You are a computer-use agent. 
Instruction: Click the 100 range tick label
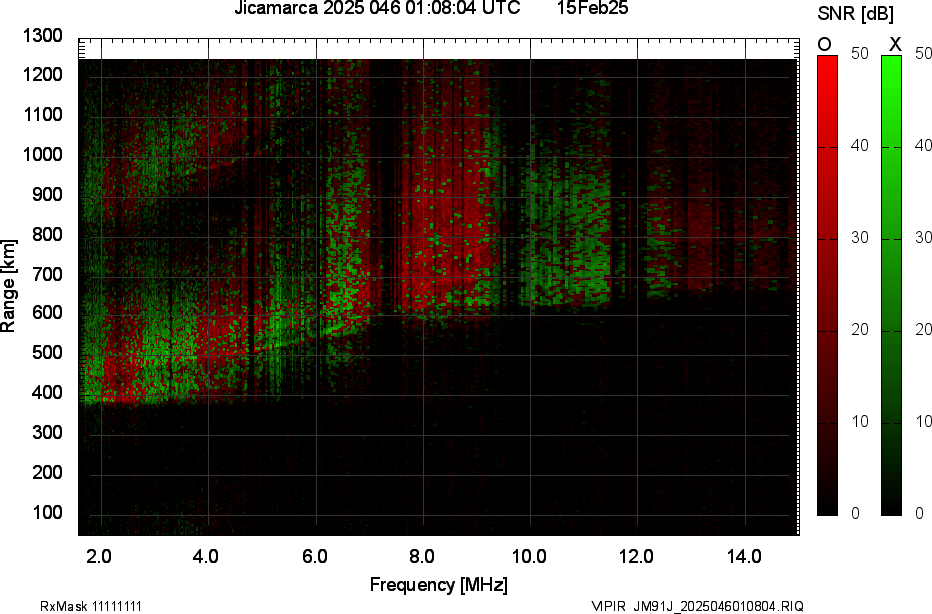click(x=47, y=512)
